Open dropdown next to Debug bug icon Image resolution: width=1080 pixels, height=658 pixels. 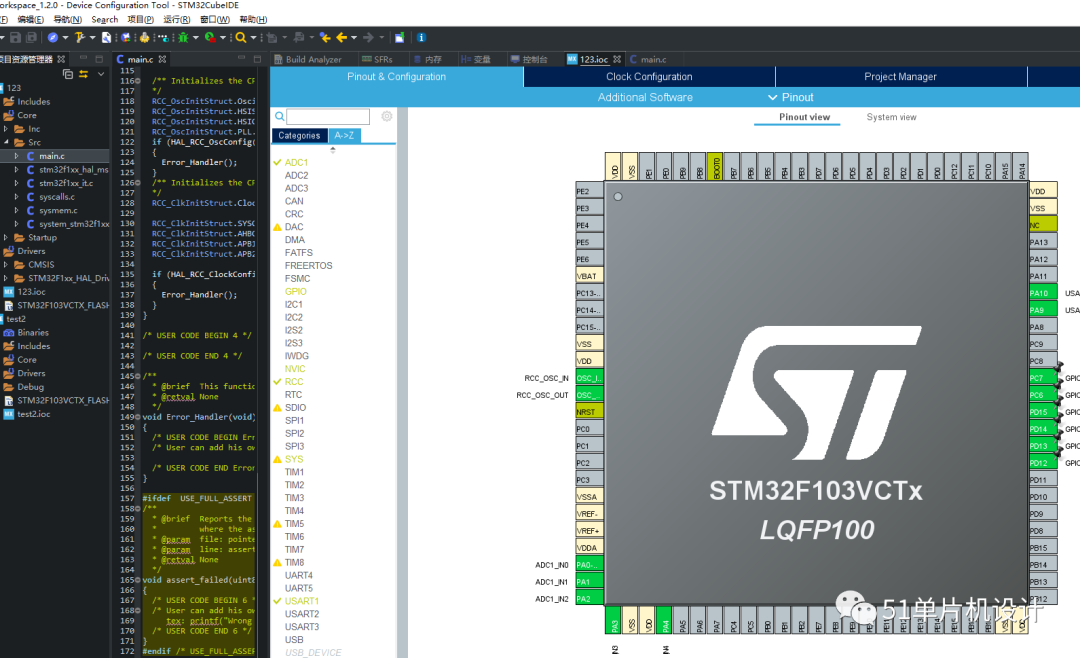196,37
